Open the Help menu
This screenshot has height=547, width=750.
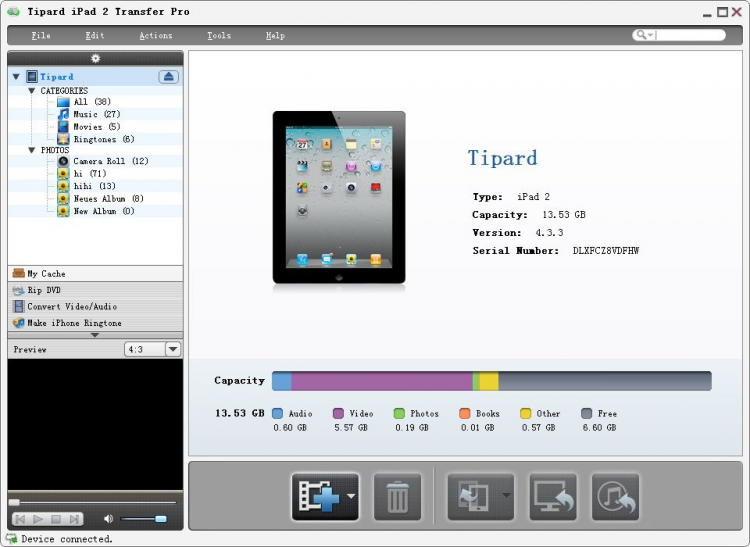(276, 35)
